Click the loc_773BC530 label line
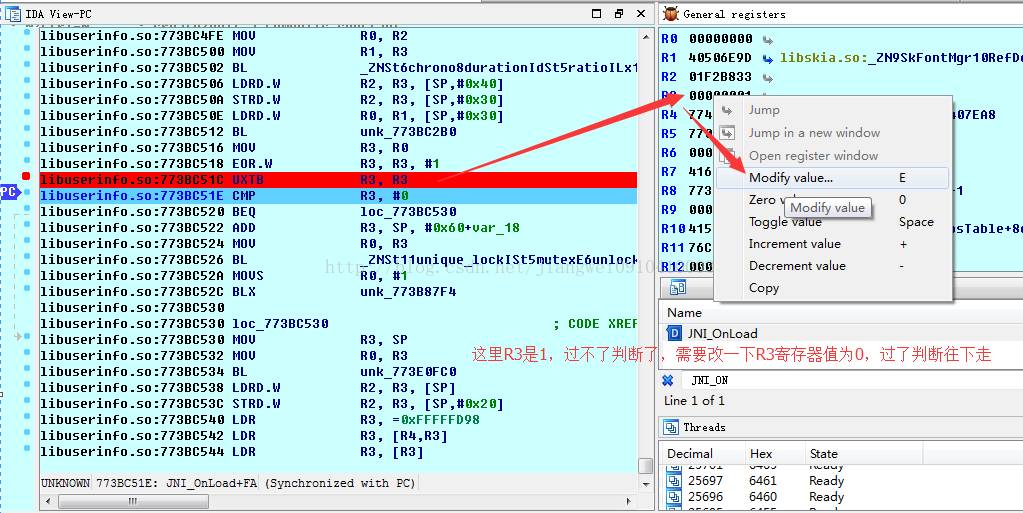 point(338,324)
